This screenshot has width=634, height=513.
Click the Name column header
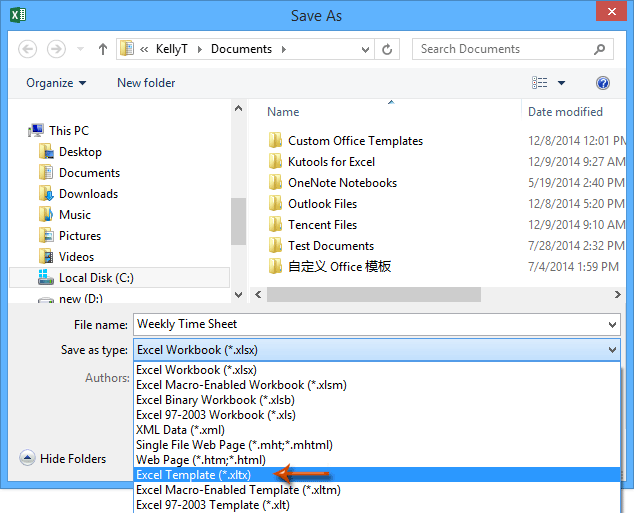click(x=284, y=112)
